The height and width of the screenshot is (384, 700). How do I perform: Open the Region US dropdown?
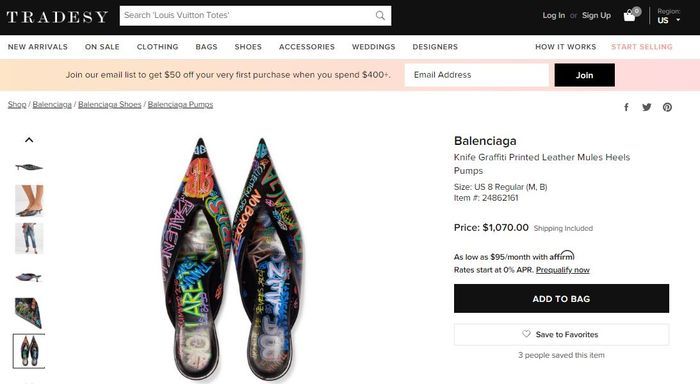pos(668,16)
